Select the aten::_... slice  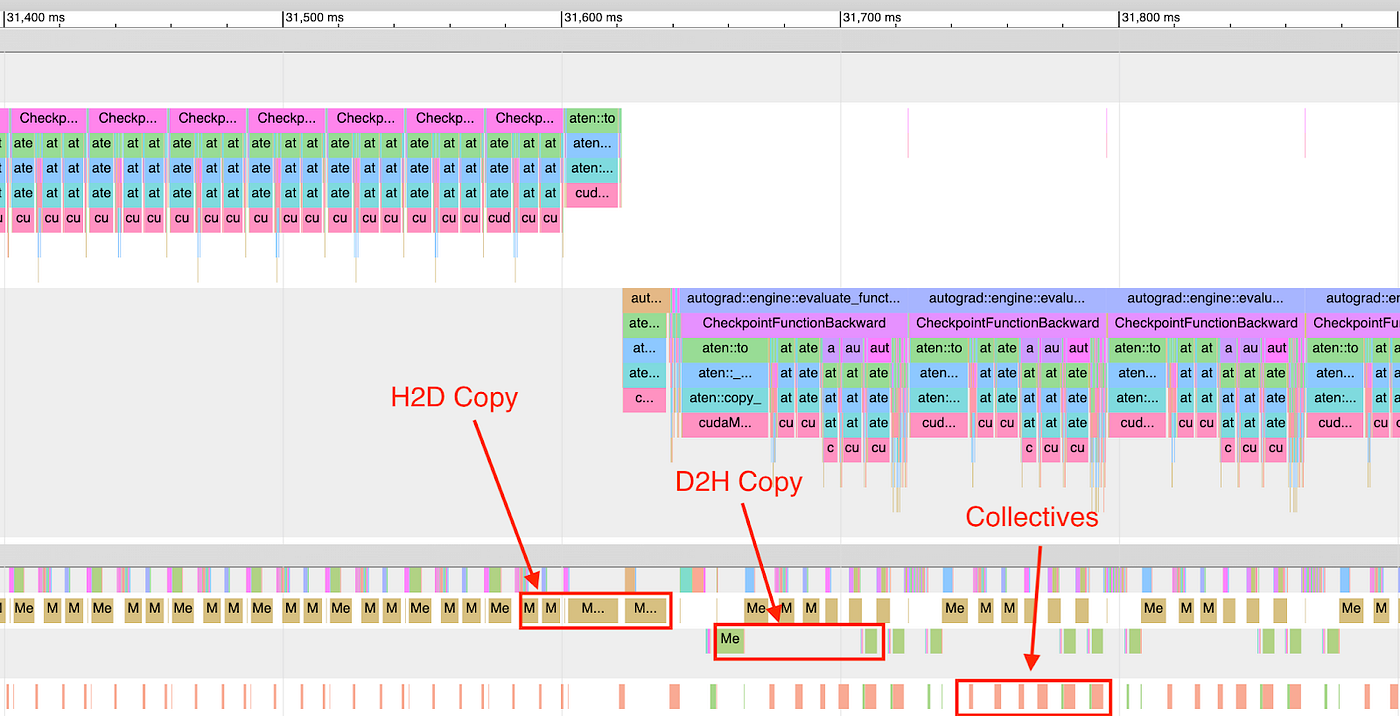tap(726, 374)
